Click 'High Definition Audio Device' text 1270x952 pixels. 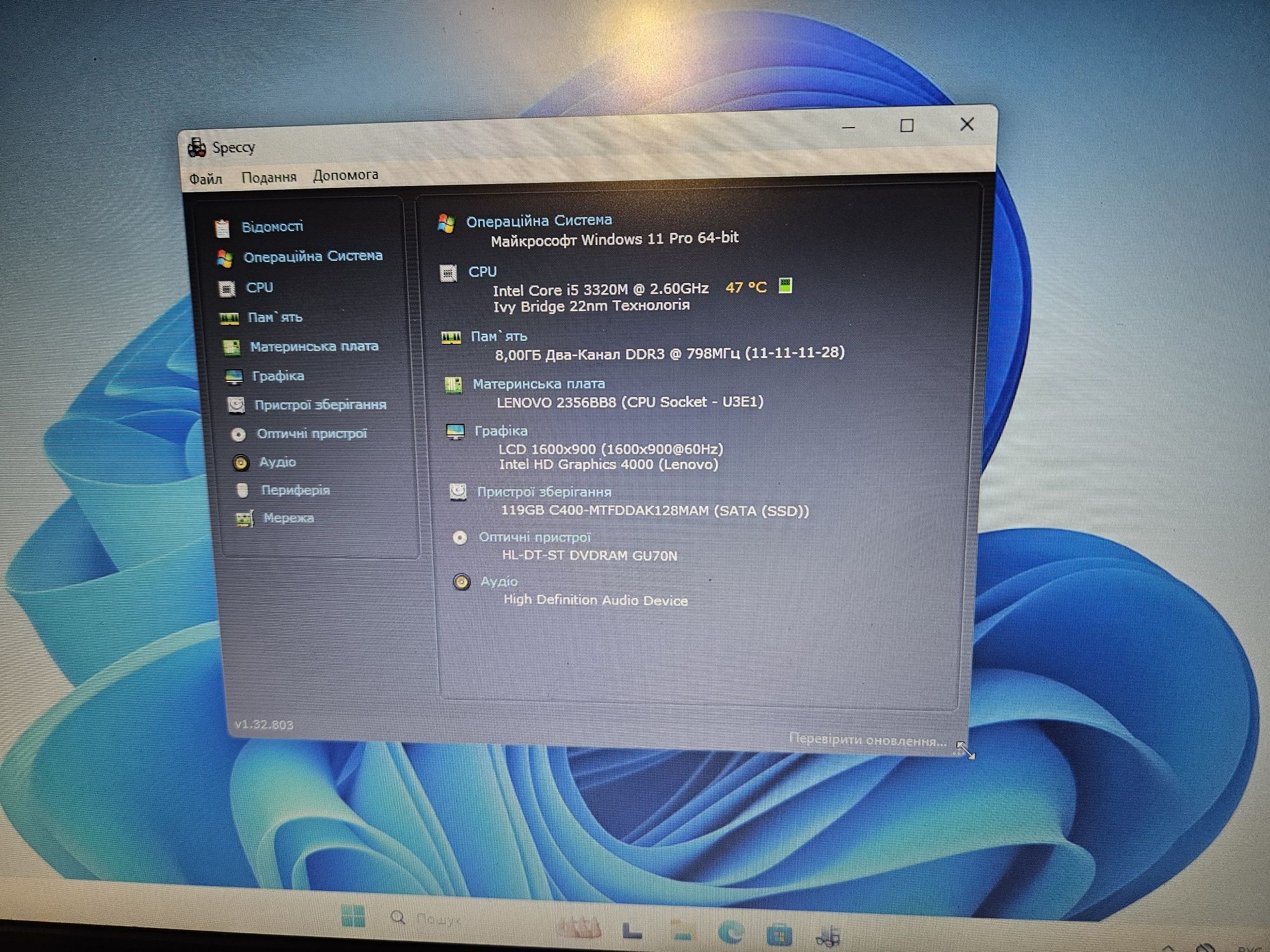[596, 600]
